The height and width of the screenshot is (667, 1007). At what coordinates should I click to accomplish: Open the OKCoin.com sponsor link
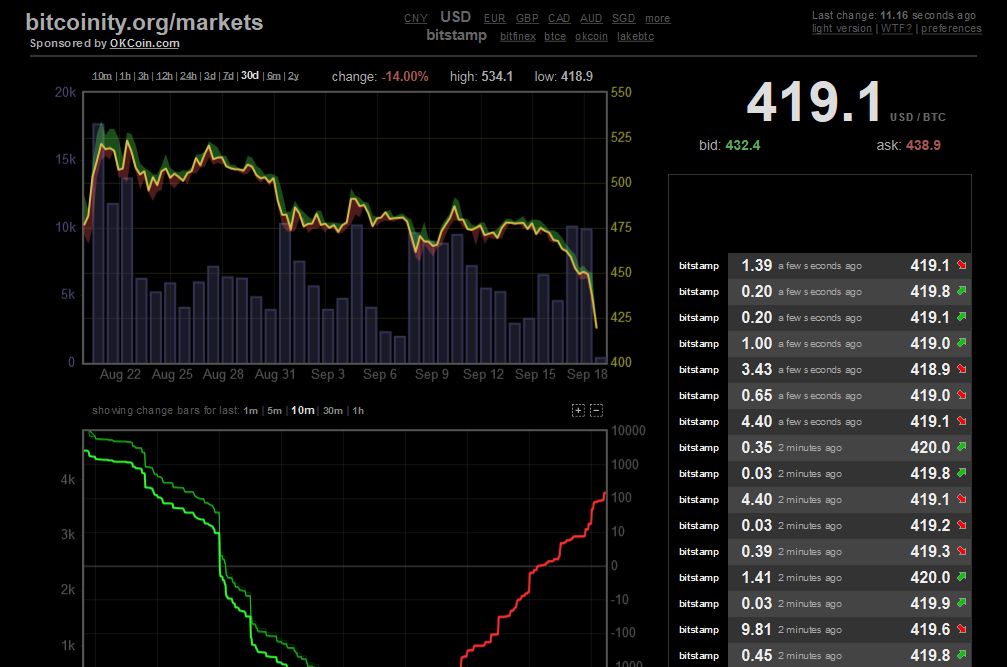coord(144,43)
